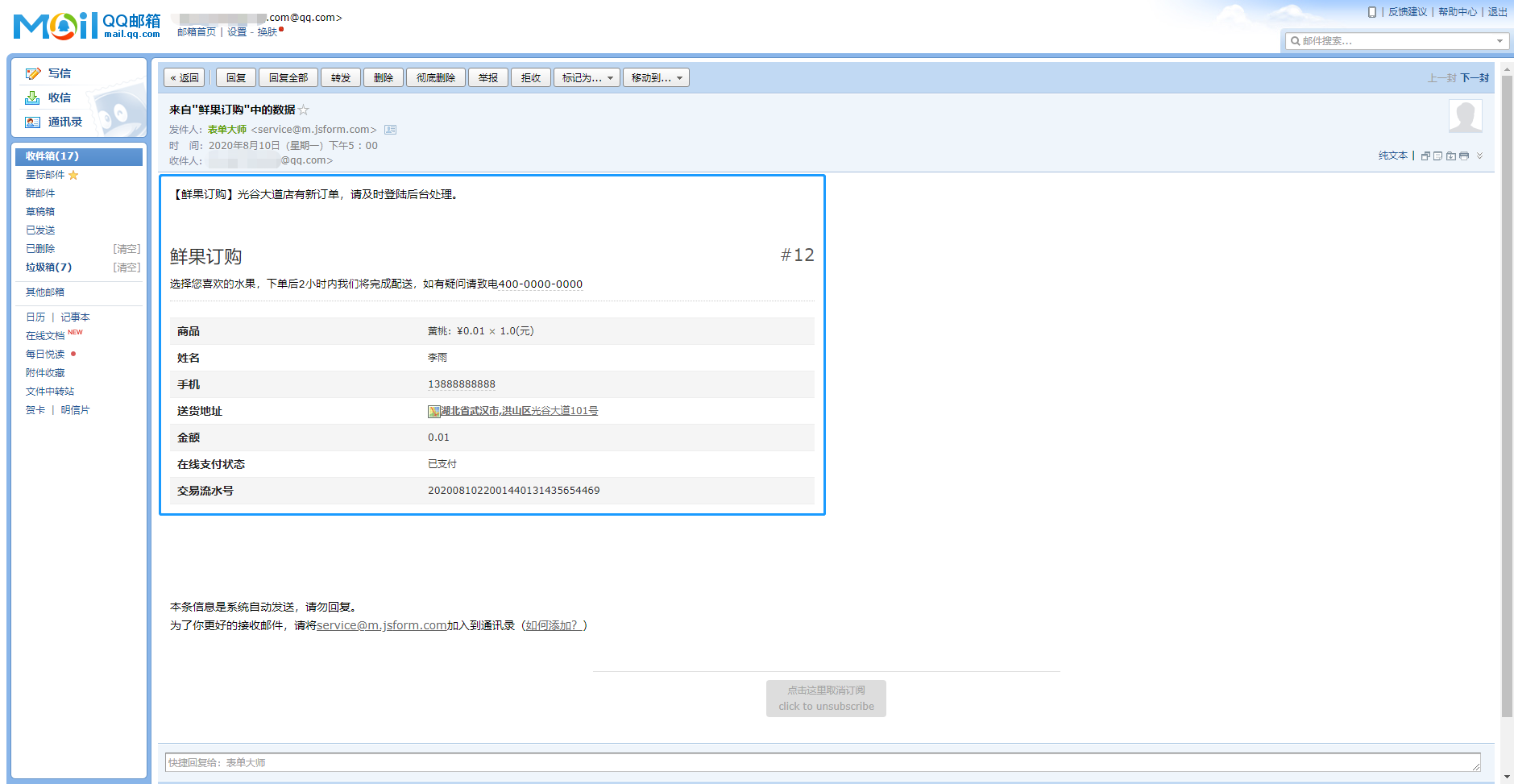Open sender contact card icon

tap(390, 130)
